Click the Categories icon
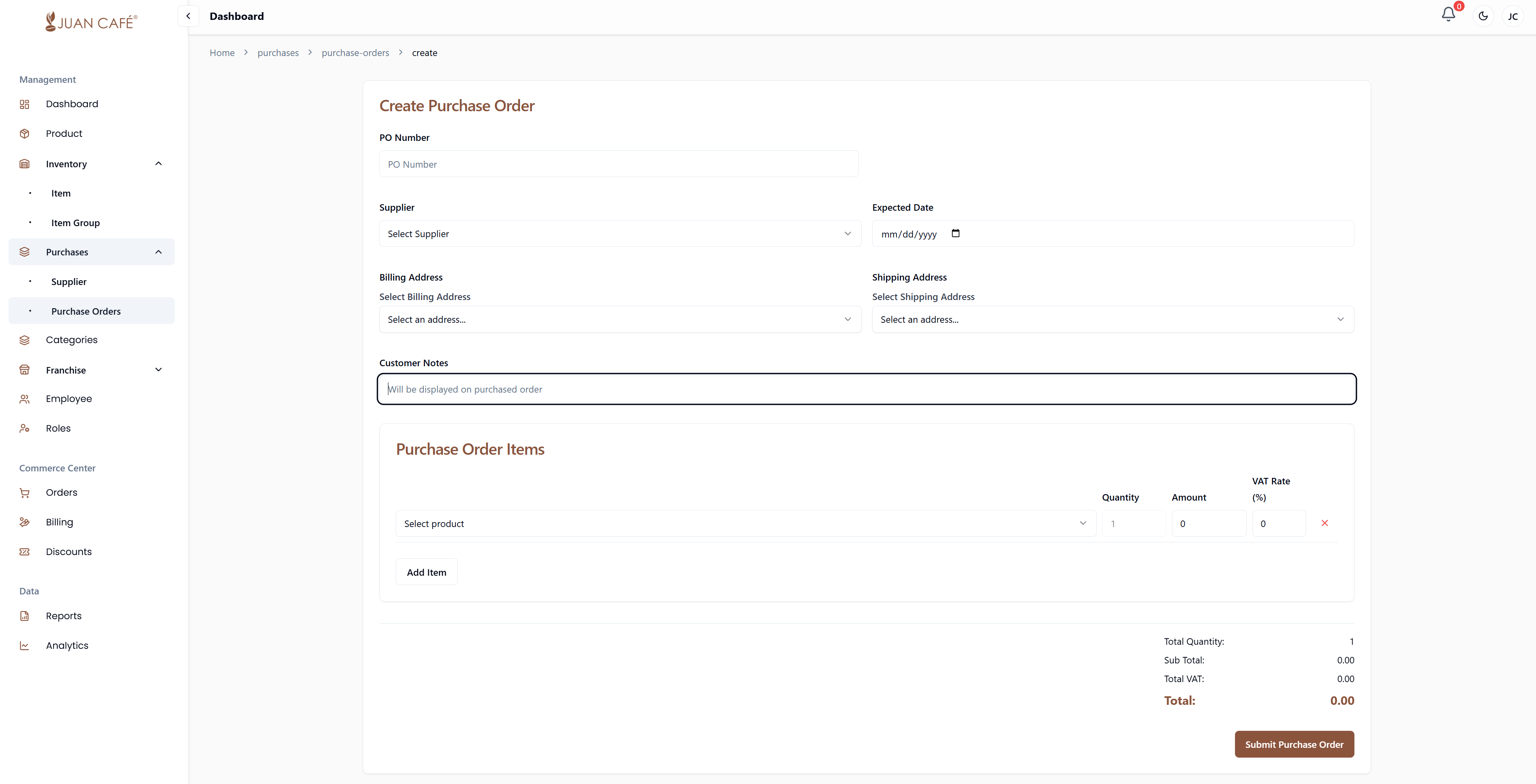 (24, 339)
